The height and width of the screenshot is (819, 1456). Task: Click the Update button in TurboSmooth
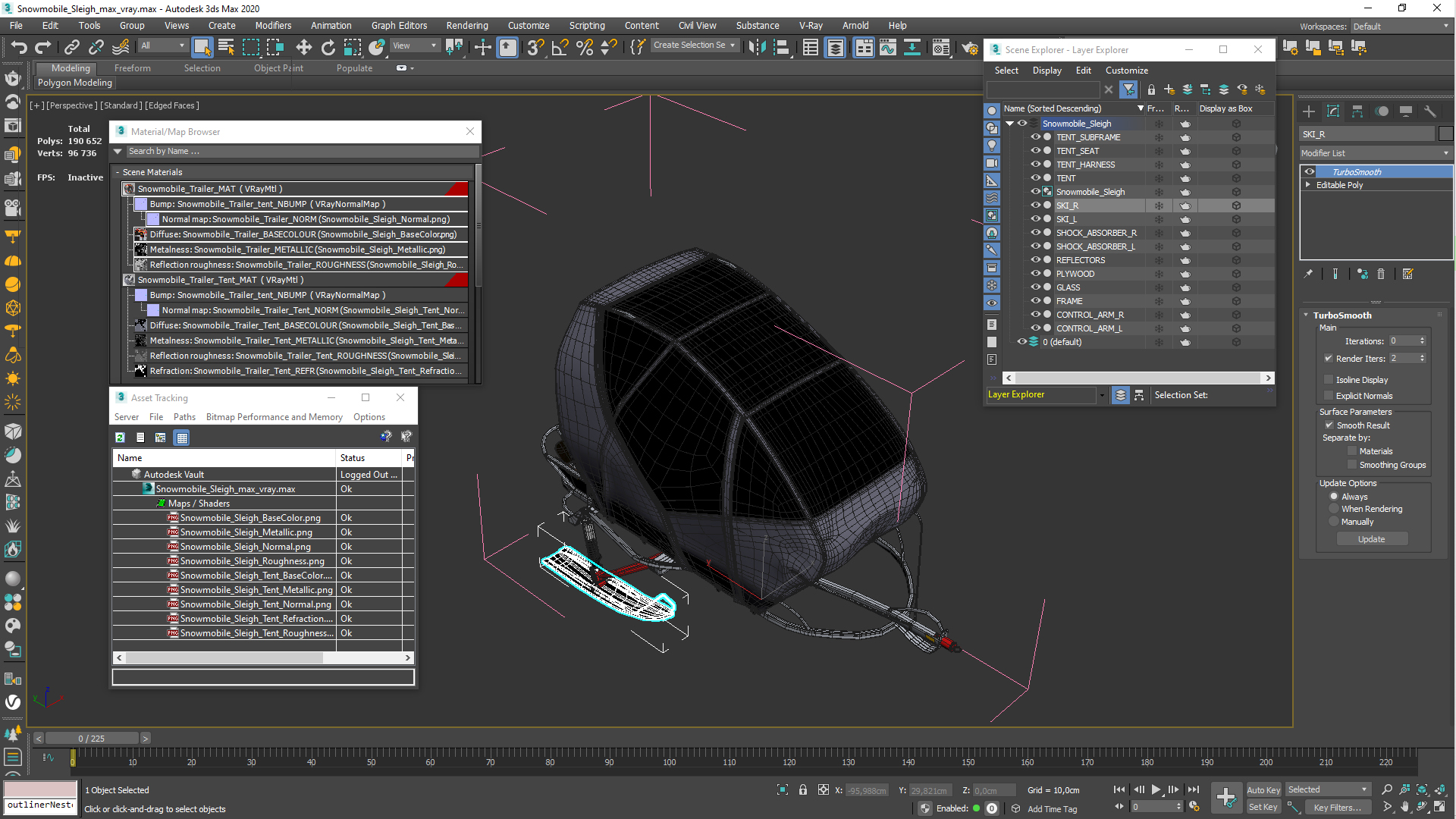click(x=1372, y=539)
